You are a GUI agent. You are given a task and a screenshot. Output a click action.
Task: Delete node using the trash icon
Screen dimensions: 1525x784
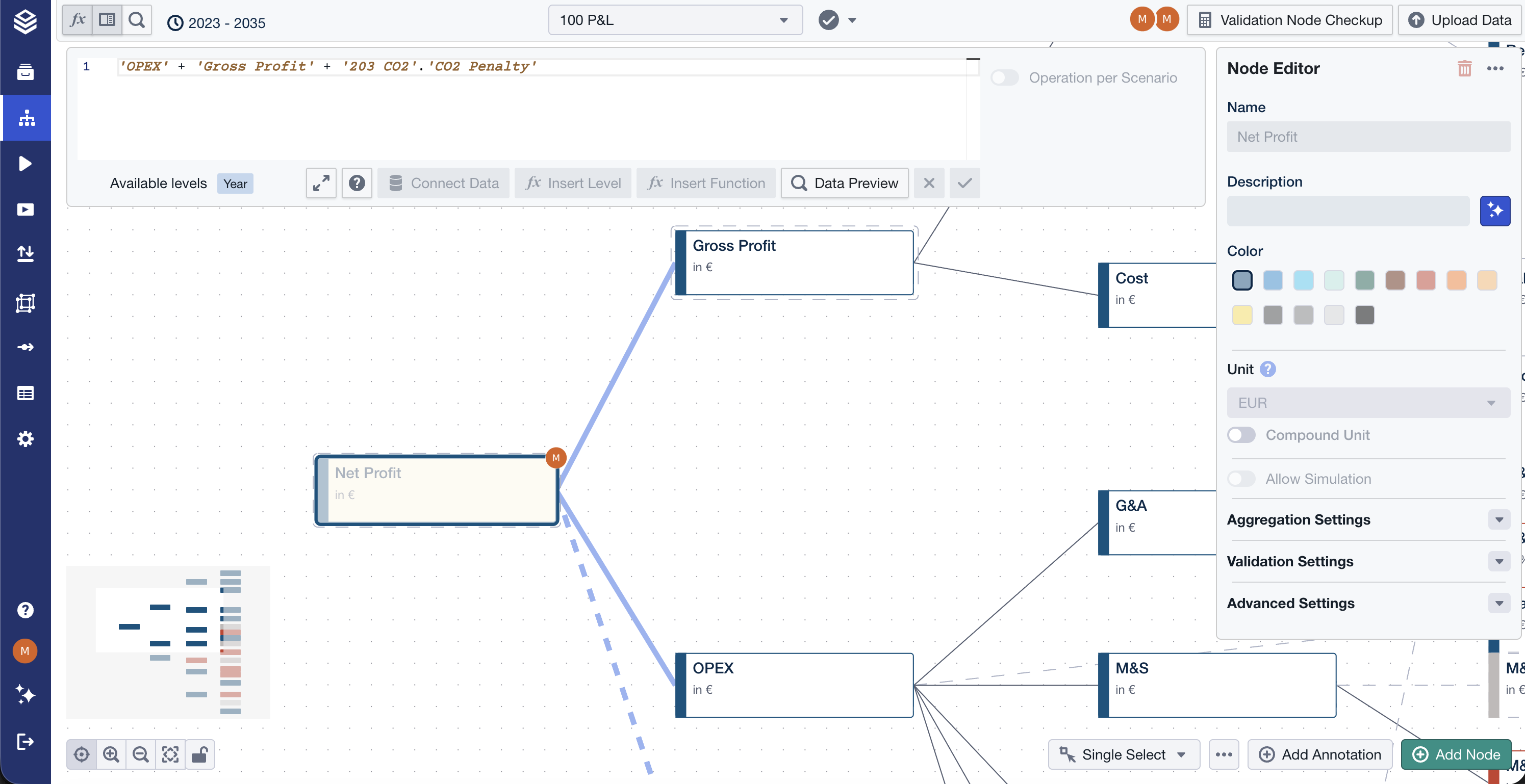click(1464, 68)
